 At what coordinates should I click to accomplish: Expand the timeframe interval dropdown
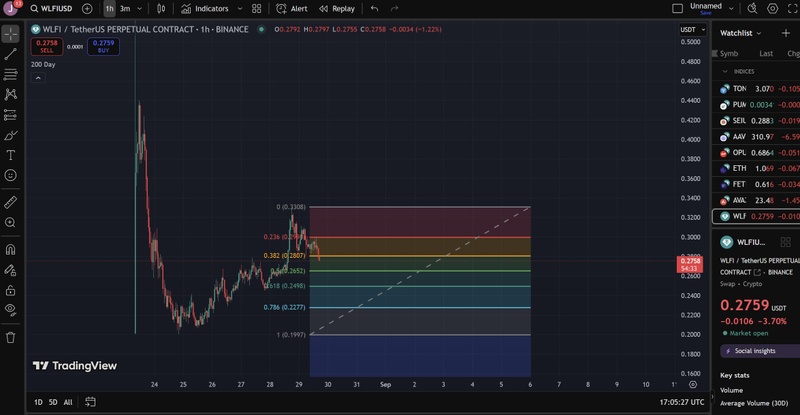coord(139,9)
